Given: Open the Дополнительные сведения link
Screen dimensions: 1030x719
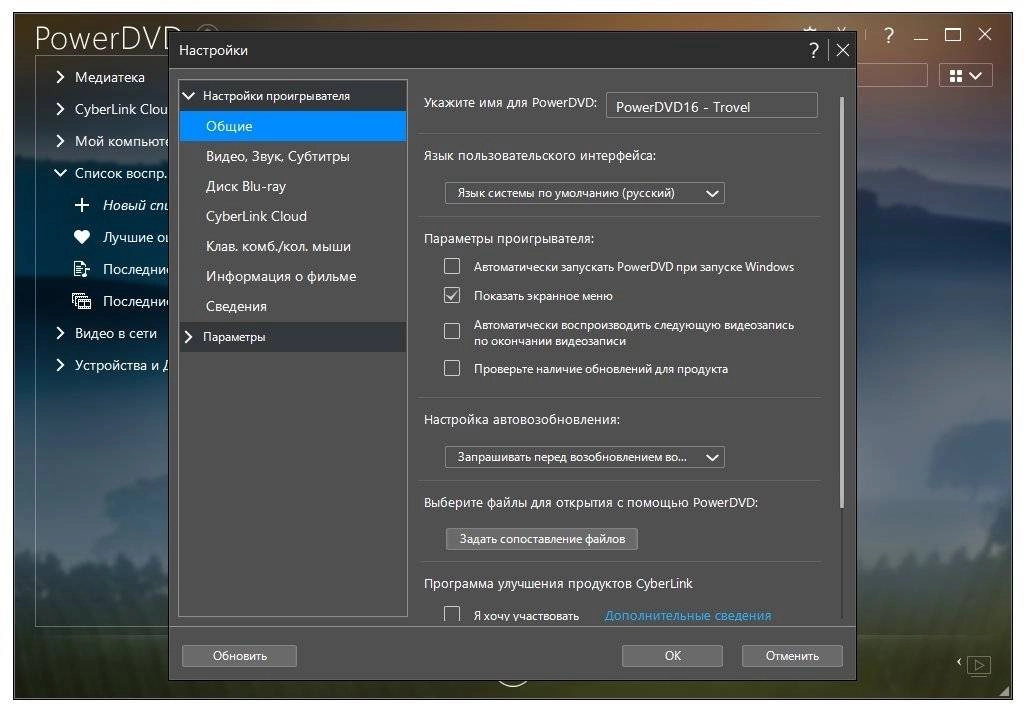Looking at the screenshot, I should click(x=688, y=616).
